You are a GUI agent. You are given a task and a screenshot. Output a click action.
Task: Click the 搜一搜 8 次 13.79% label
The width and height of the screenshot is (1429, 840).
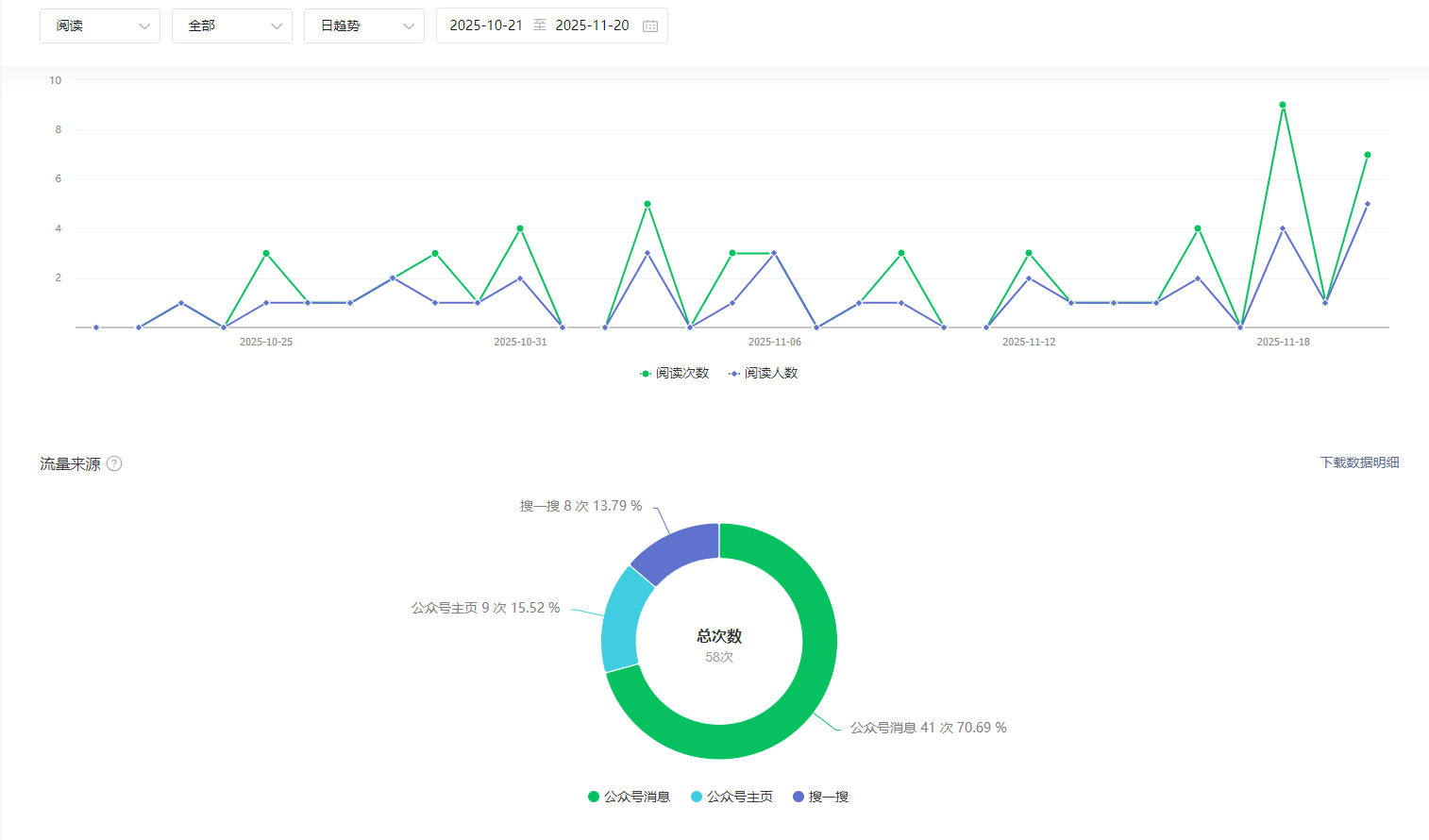click(580, 506)
